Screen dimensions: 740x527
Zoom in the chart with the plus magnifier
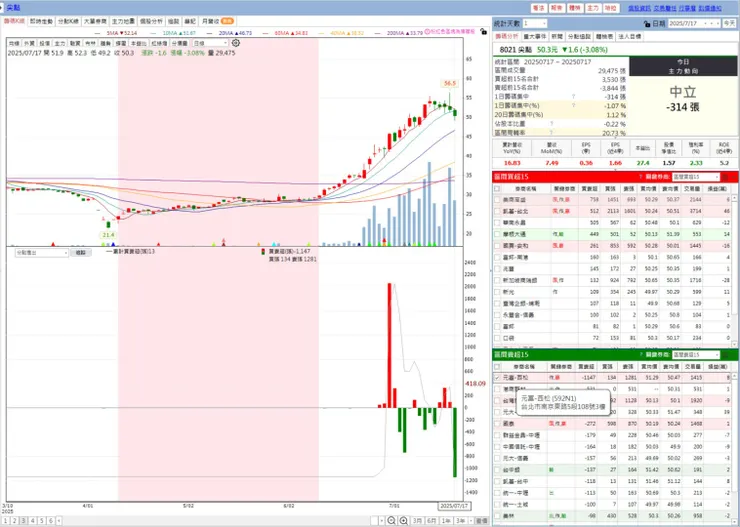click(x=404, y=521)
